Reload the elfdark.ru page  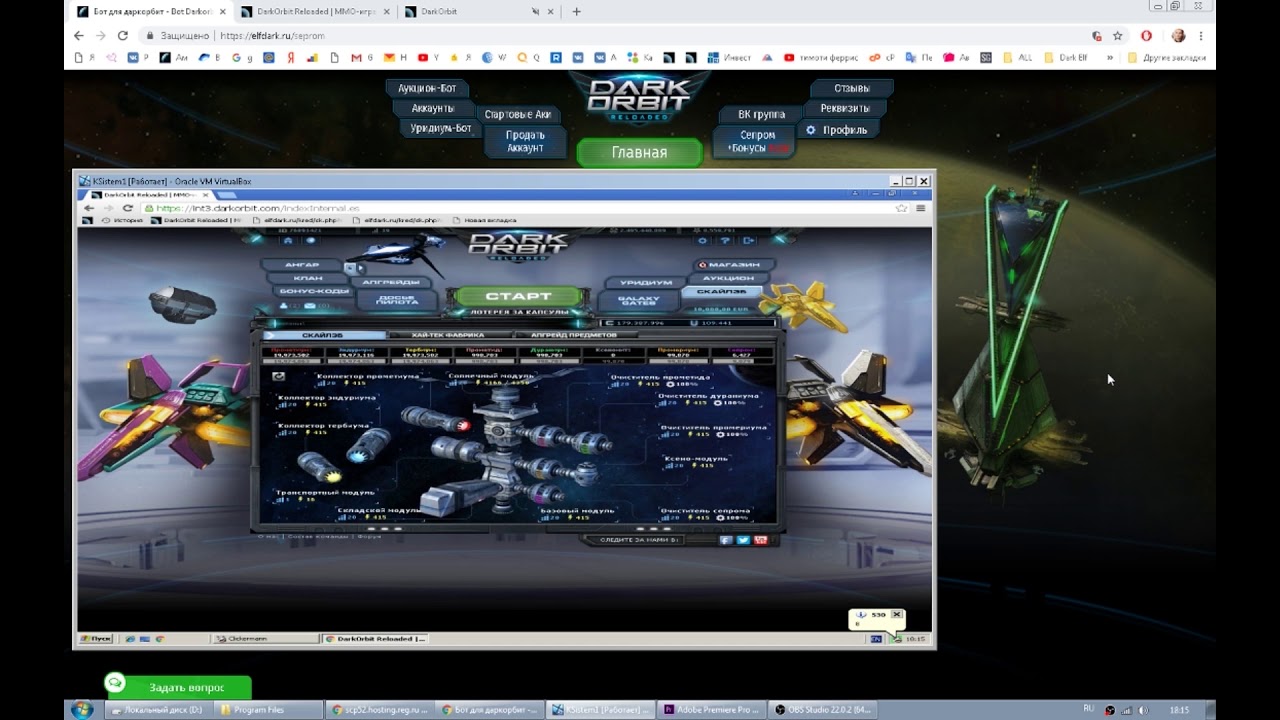123,35
